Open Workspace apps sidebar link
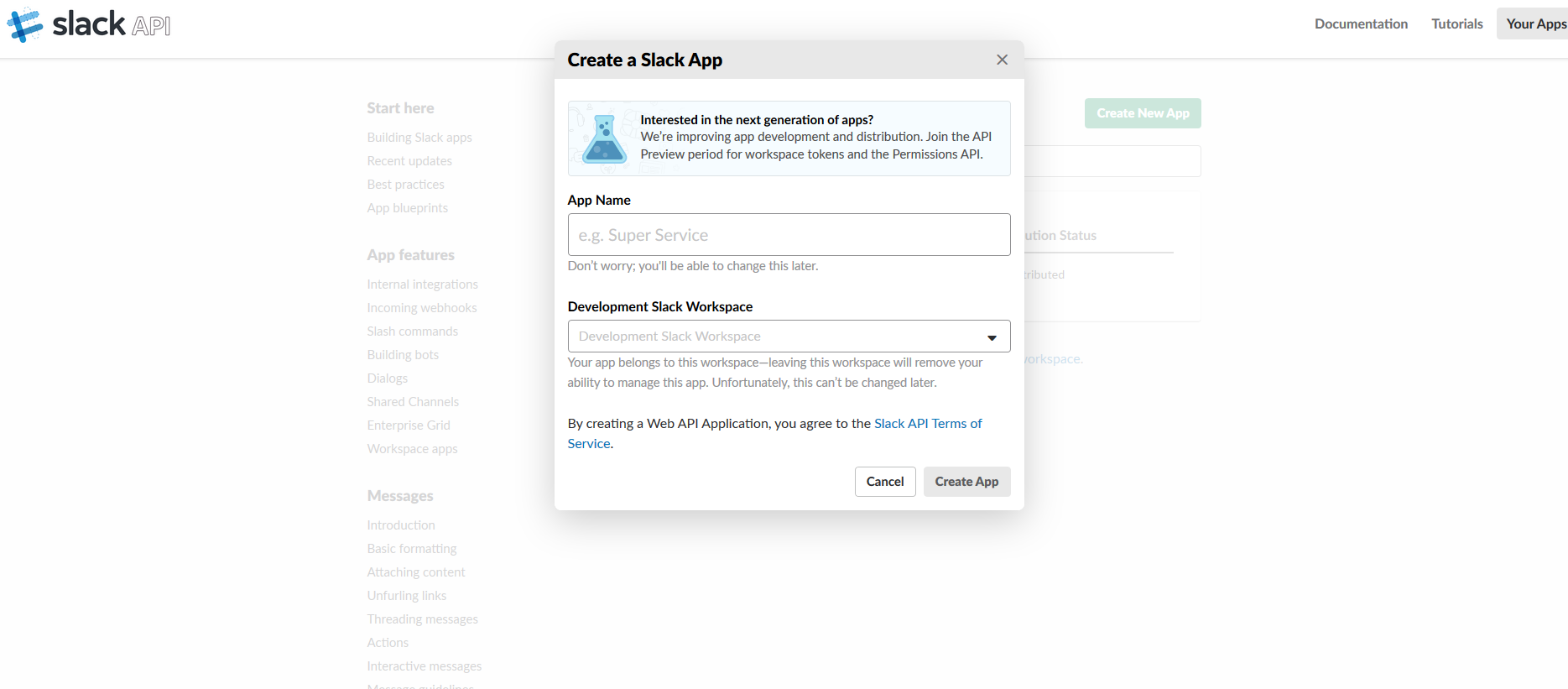1568x689 pixels. (x=412, y=449)
